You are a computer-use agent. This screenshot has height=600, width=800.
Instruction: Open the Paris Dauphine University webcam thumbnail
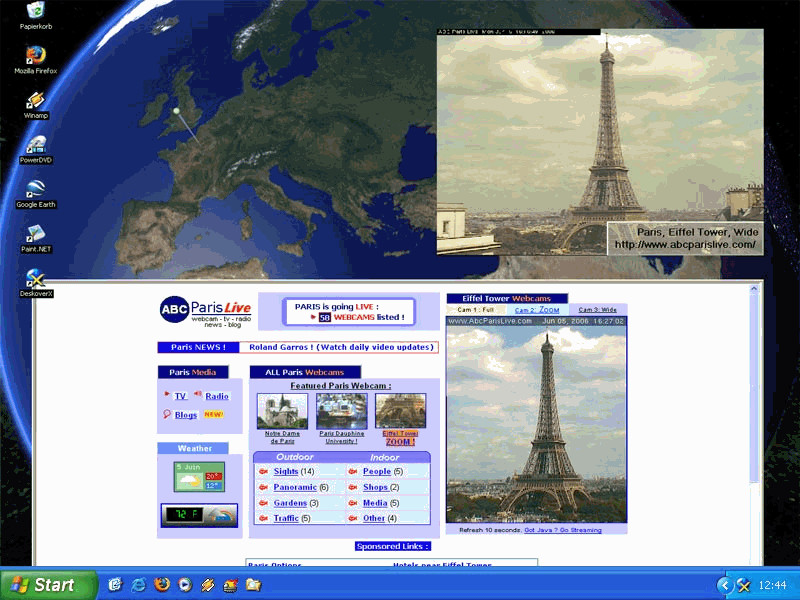click(341, 411)
